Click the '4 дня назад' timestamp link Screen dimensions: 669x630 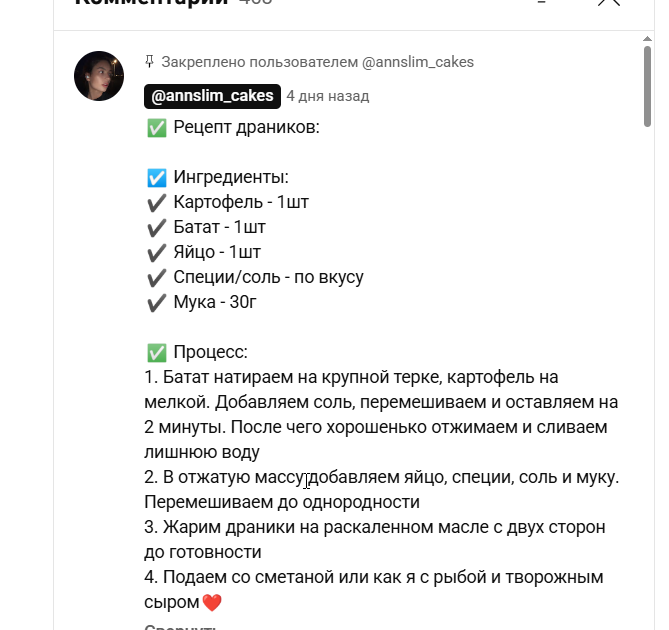(328, 96)
